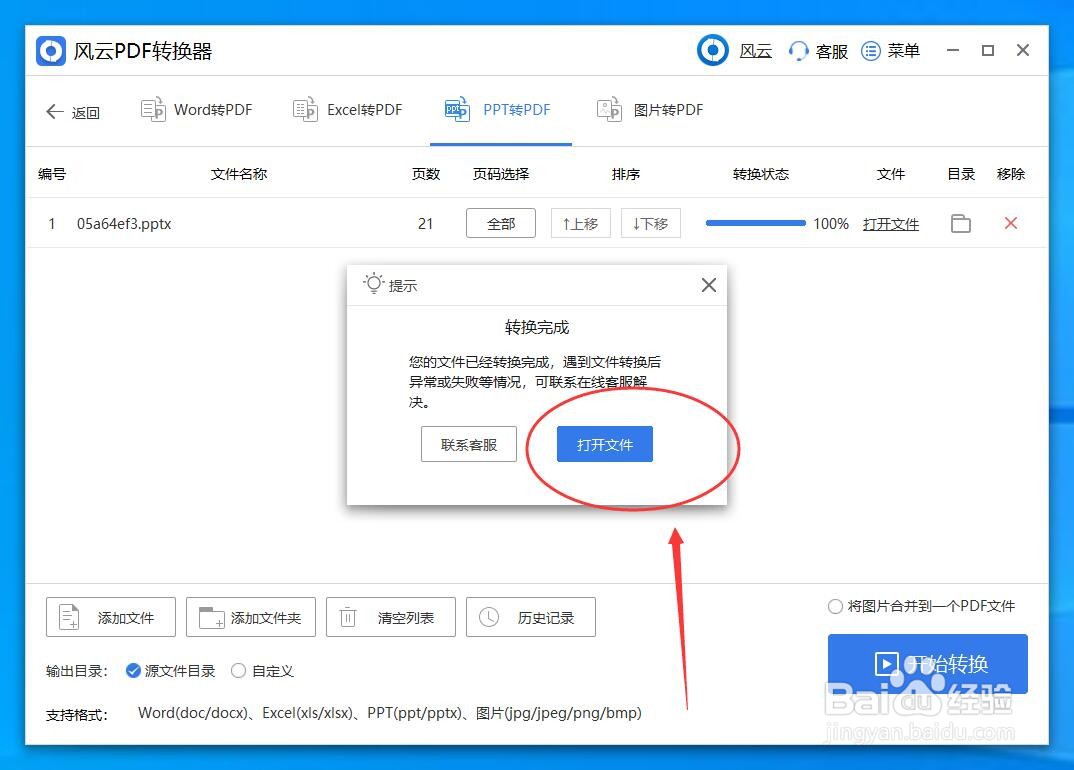Switch to the Excel转PDF tab
1074x770 pixels.
click(348, 110)
